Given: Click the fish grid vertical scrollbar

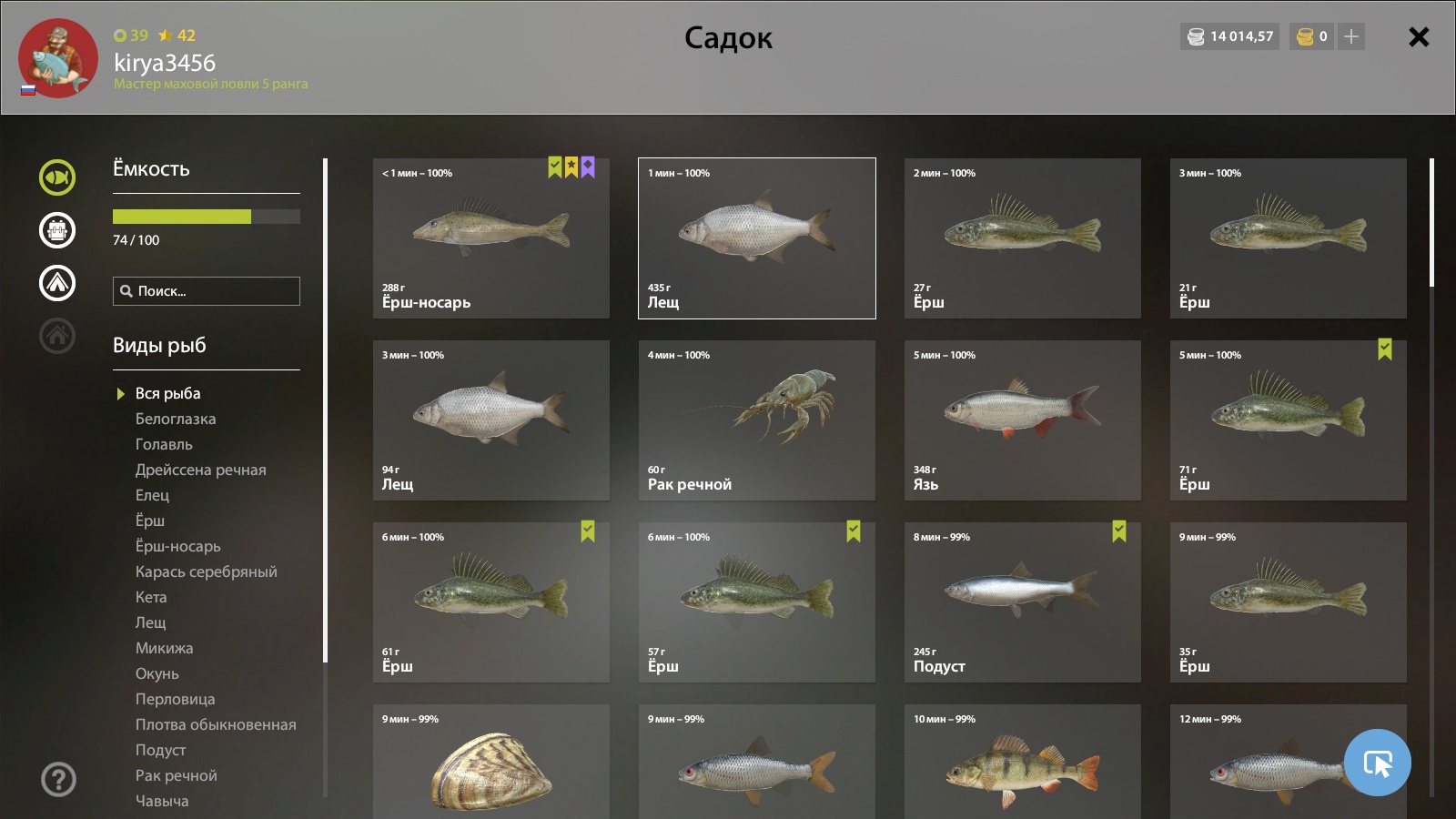Looking at the screenshot, I should tap(1431, 223).
